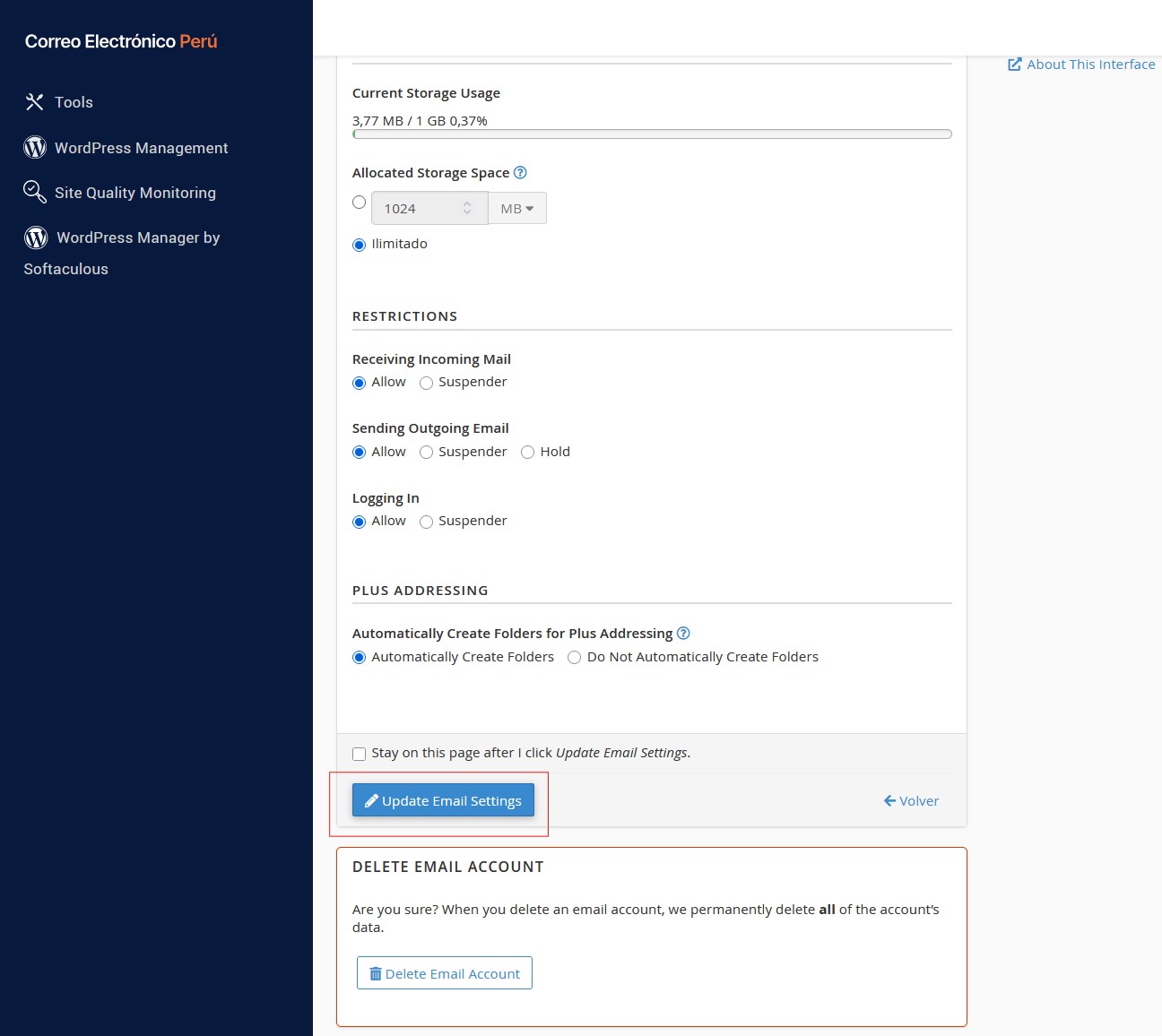This screenshot has width=1162, height=1036.
Task: Enable Stay on this page checkbox
Action: click(360, 754)
